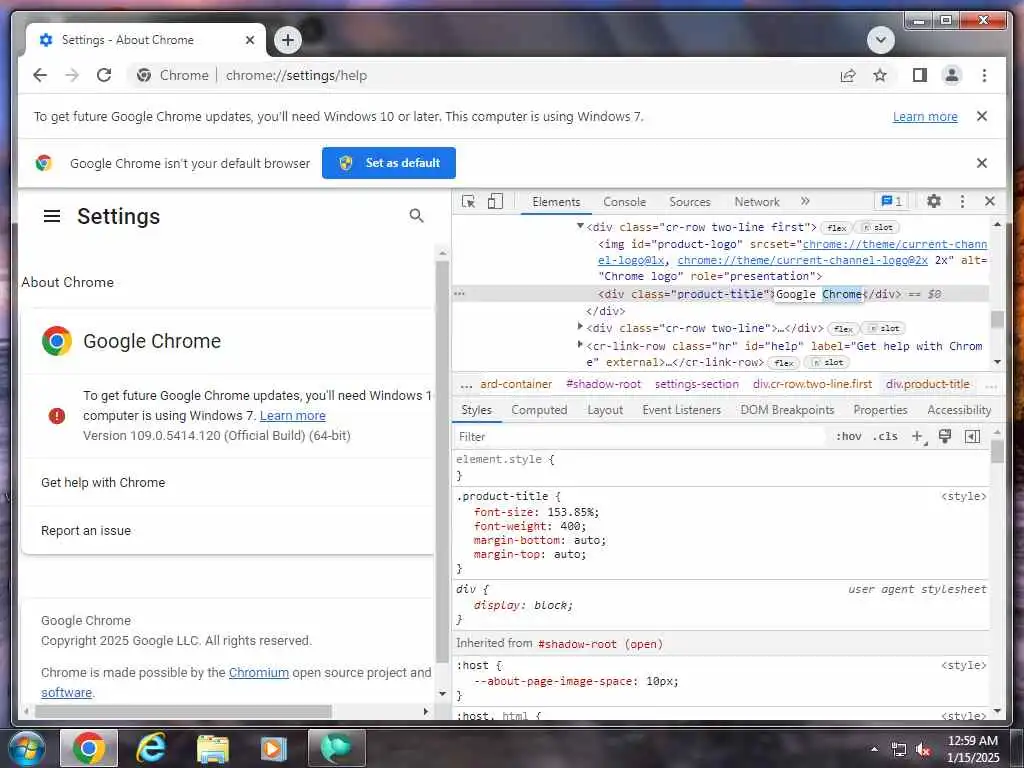Toggle the computed styles sidebar icon
Image resolution: width=1024 pixels, height=768 pixels.
click(x=972, y=436)
